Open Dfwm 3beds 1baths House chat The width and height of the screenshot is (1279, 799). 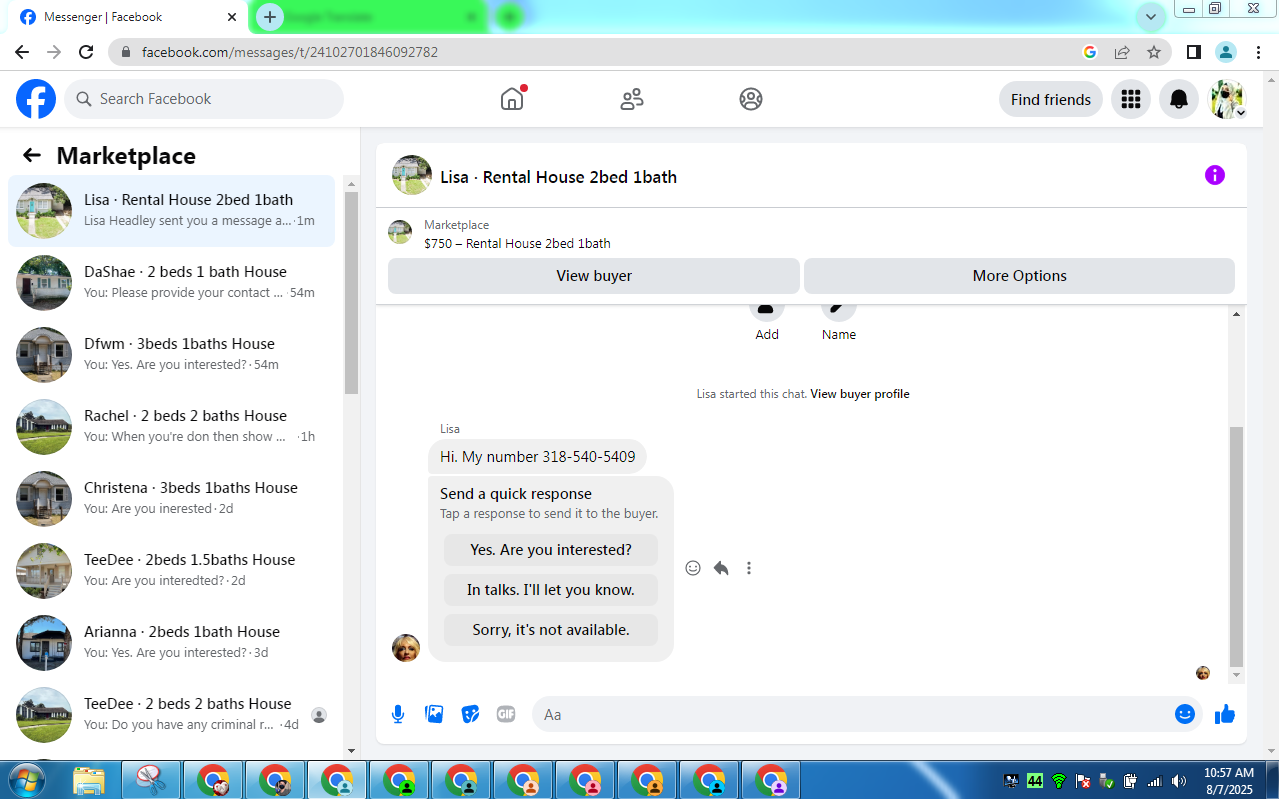click(172, 355)
